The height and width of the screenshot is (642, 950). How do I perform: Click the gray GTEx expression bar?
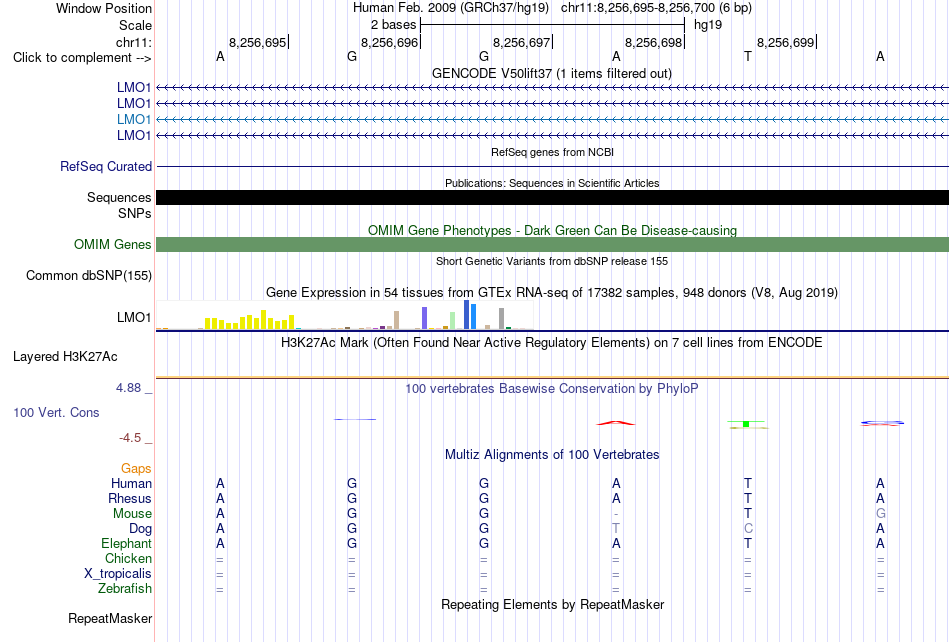[502, 319]
